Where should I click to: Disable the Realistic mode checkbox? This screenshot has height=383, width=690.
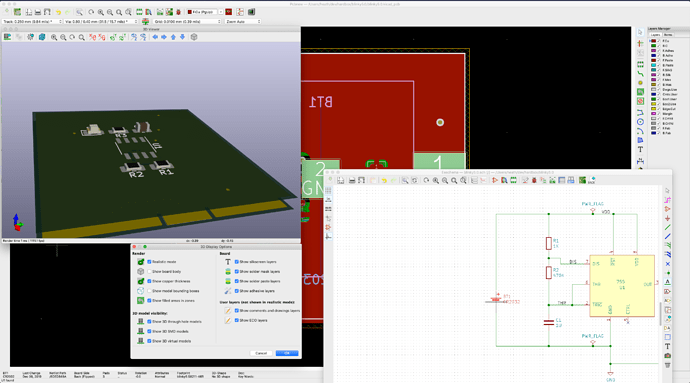(x=150, y=262)
